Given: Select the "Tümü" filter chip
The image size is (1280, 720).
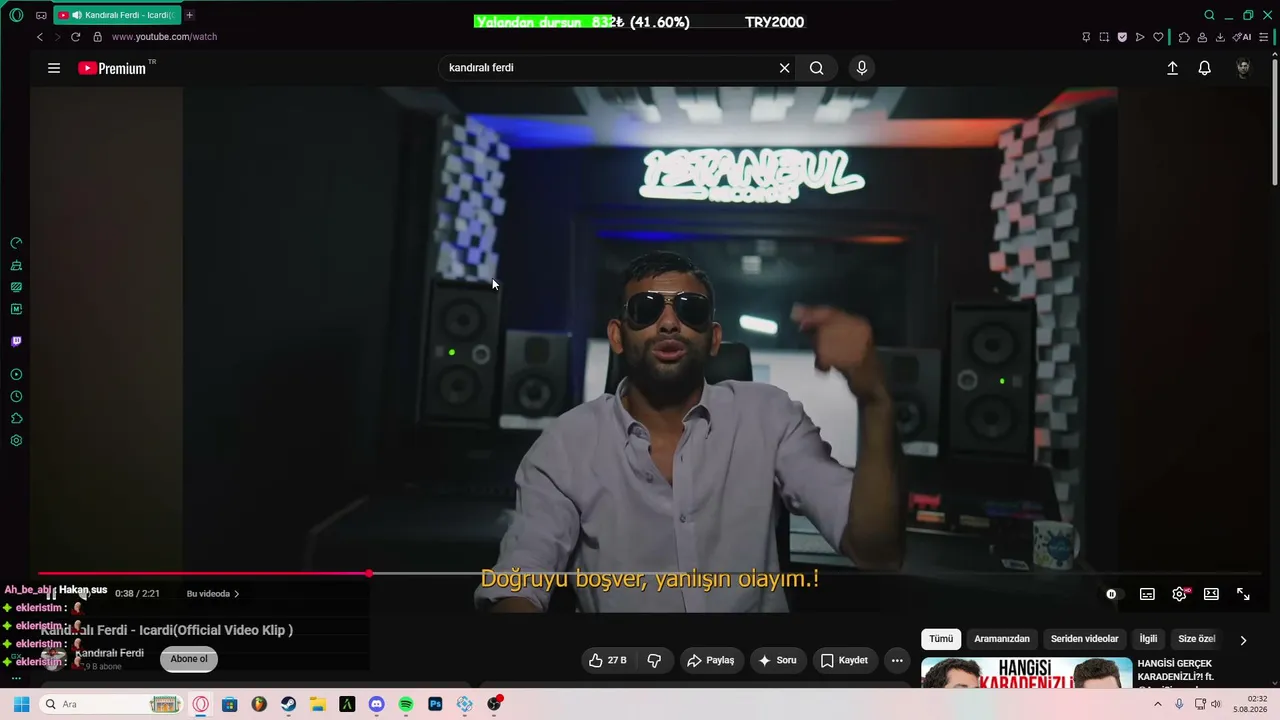Looking at the screenshot, I should click(x=941, y=639).
